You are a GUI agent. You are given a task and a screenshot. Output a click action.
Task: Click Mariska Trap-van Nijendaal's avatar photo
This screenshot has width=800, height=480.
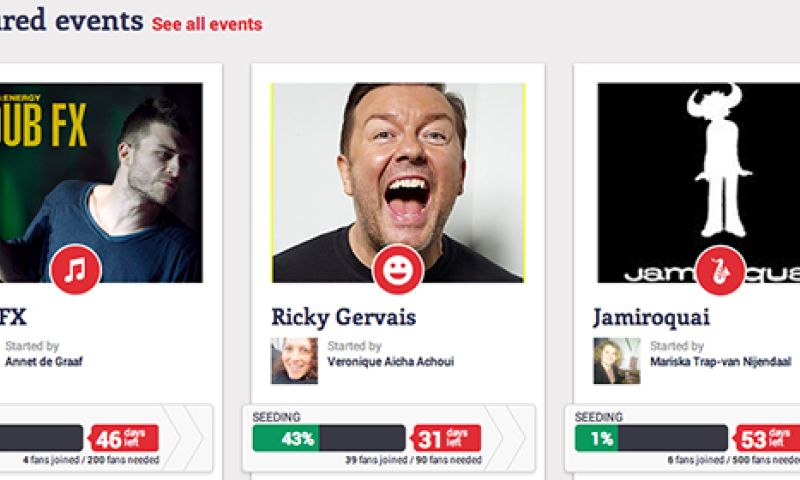pos(617,361)
